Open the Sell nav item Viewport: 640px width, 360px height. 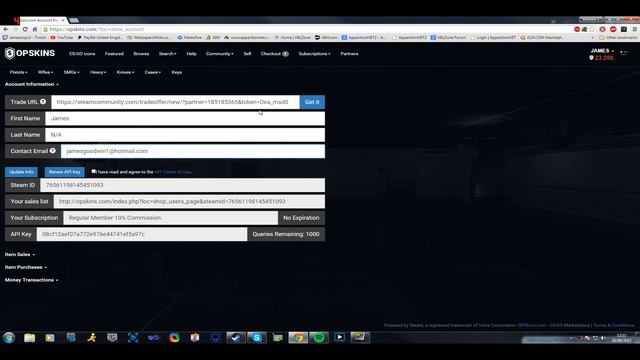pyautogui.click(x=247, y=53)
